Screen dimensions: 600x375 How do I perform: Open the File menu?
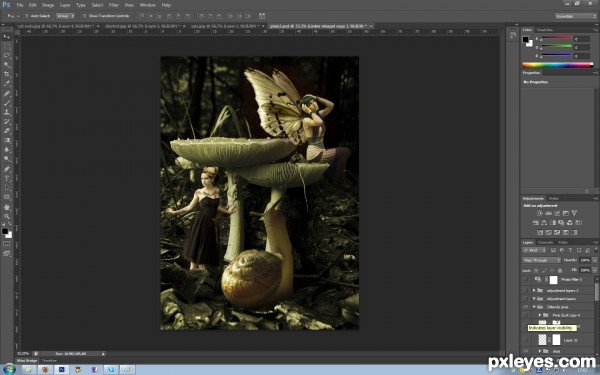(x=20, y=5)
